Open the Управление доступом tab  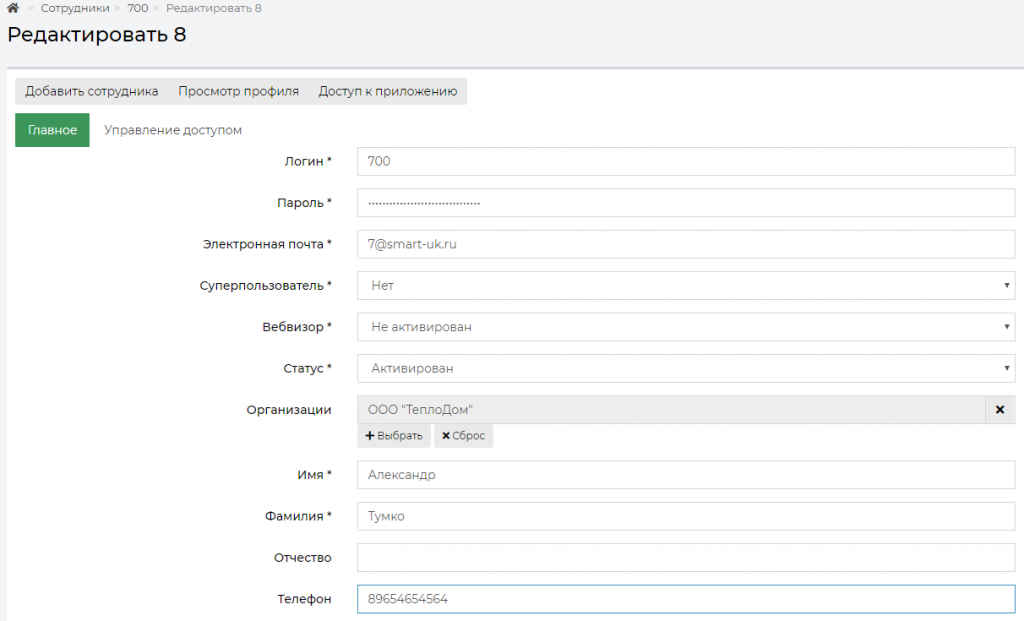click(173, 130)
